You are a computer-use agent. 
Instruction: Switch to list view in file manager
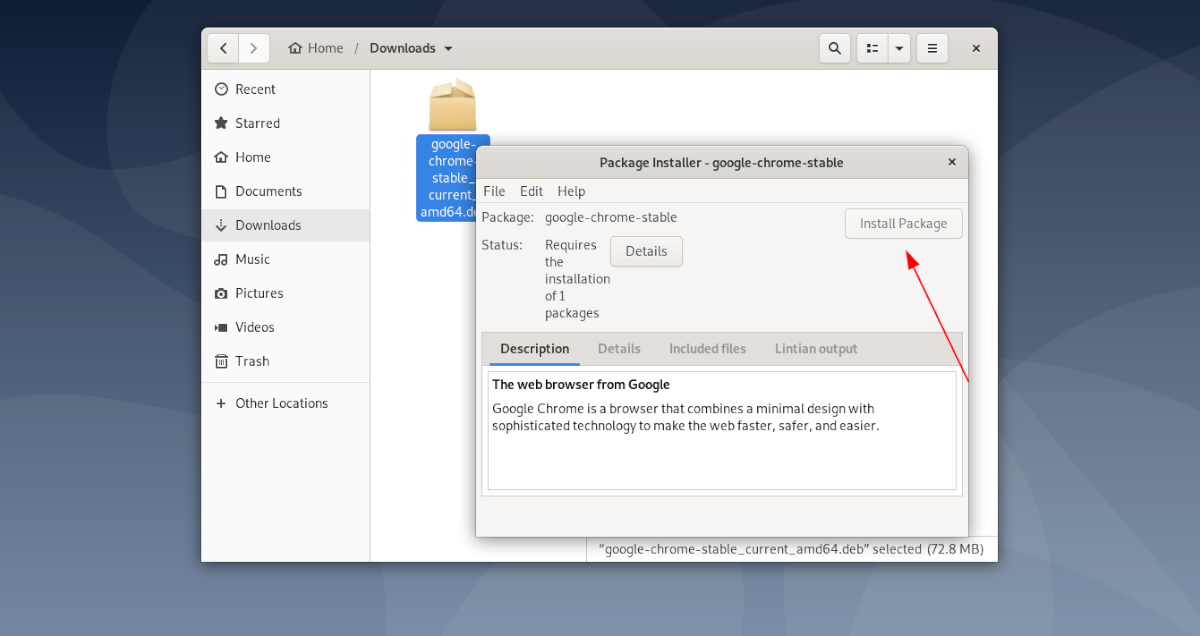point(871,48)
